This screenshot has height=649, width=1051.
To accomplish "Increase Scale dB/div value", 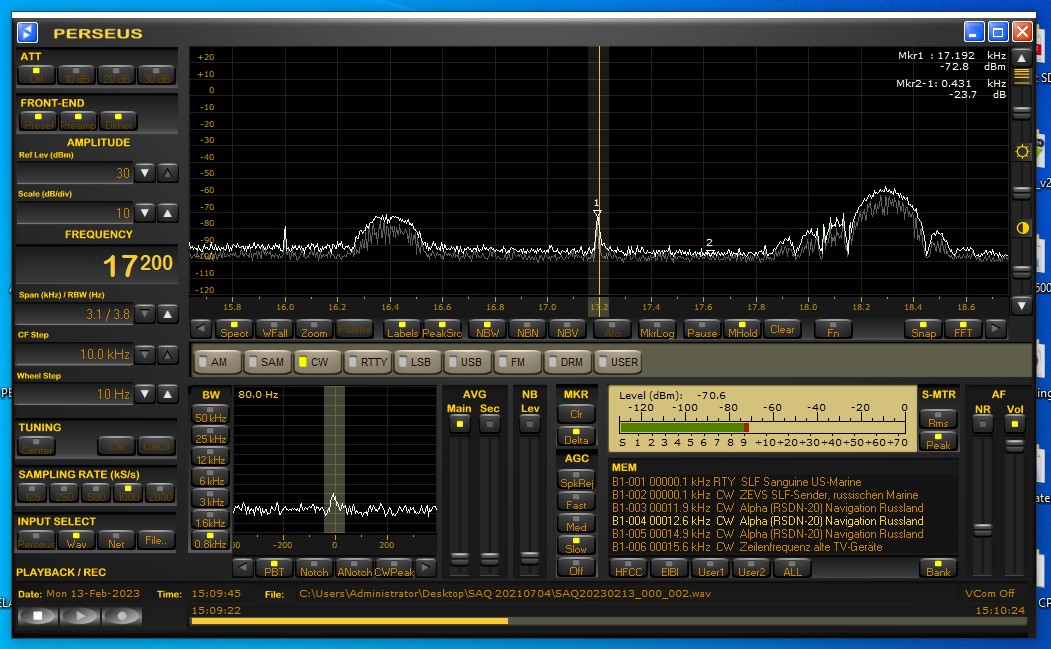I will point(168,213).
